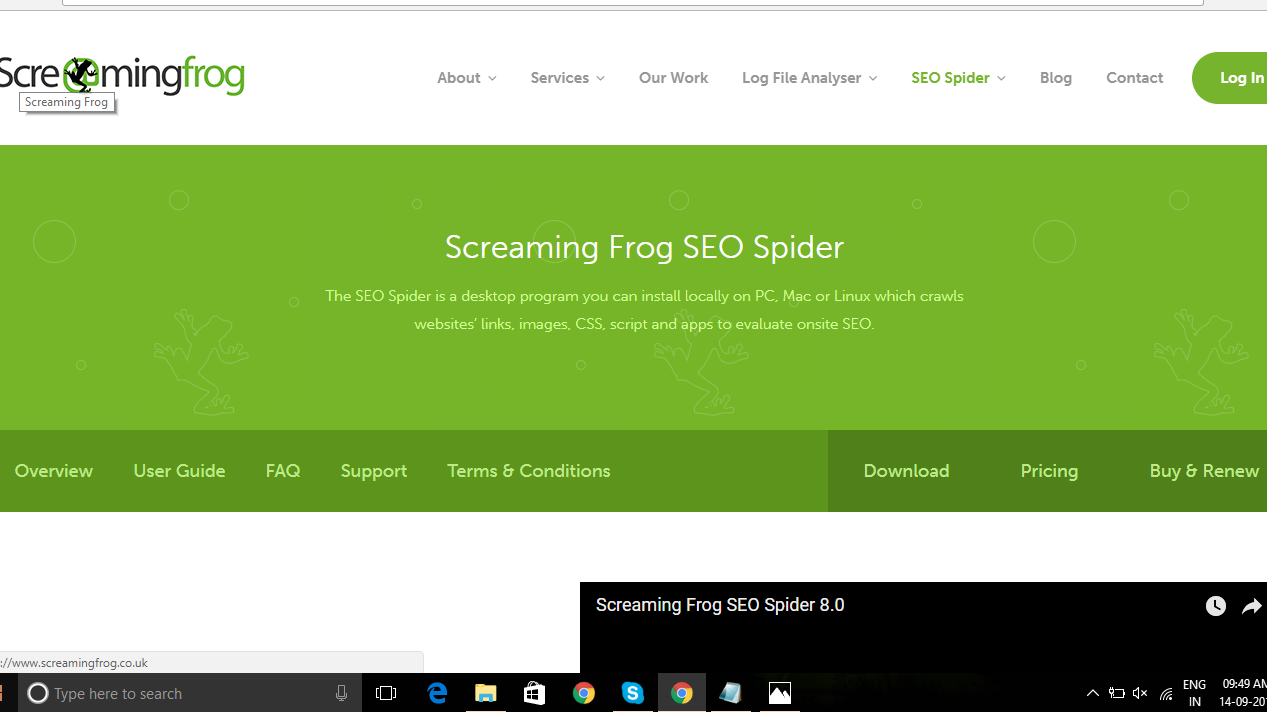Click the Screaming Frog SEO Spider heading
This screenshot has width=1267, height=712.
click(x=644, y=247)
